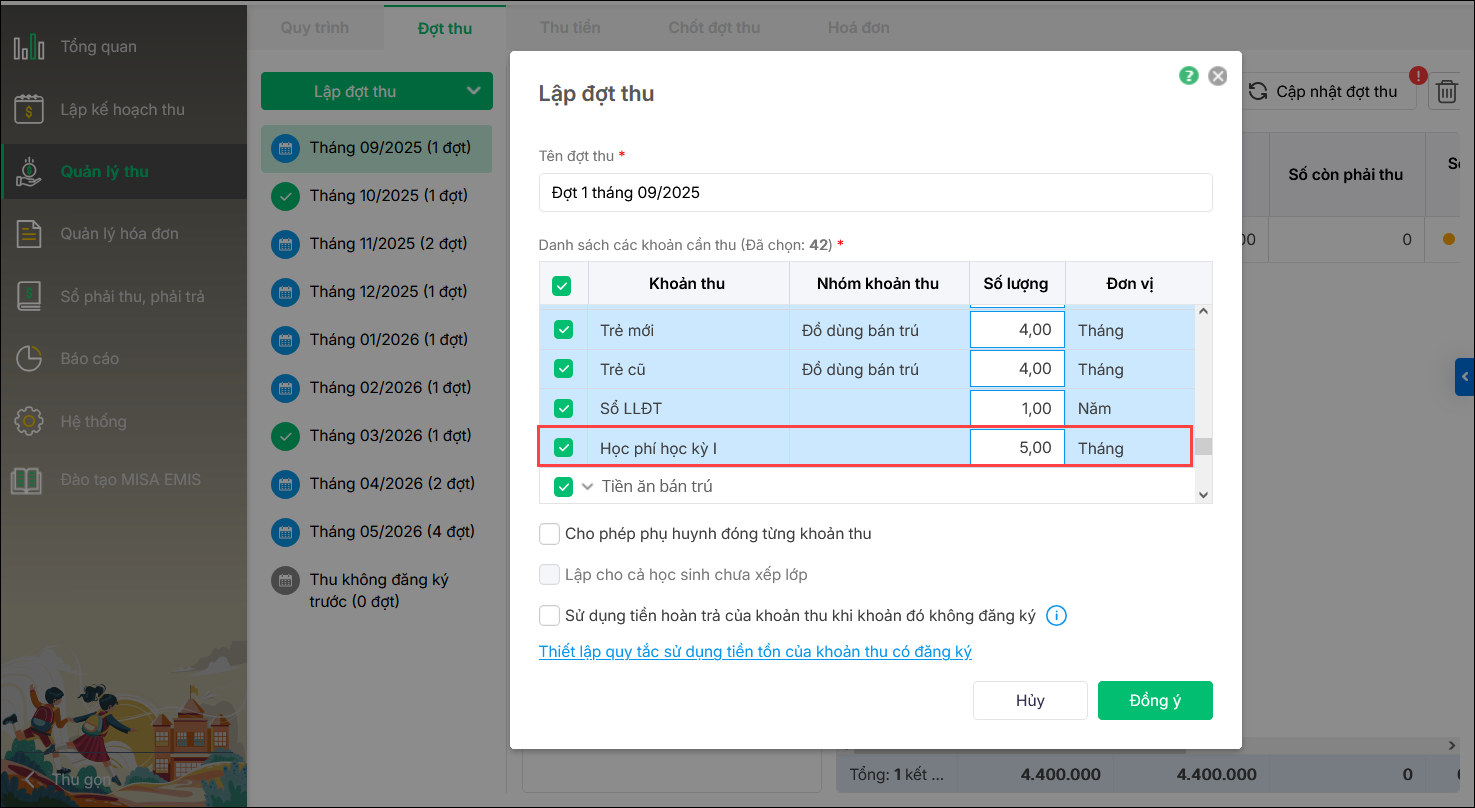
Task: Click the Số lượng field for Học phí học kỳ I
Action: click(1017, 448)
